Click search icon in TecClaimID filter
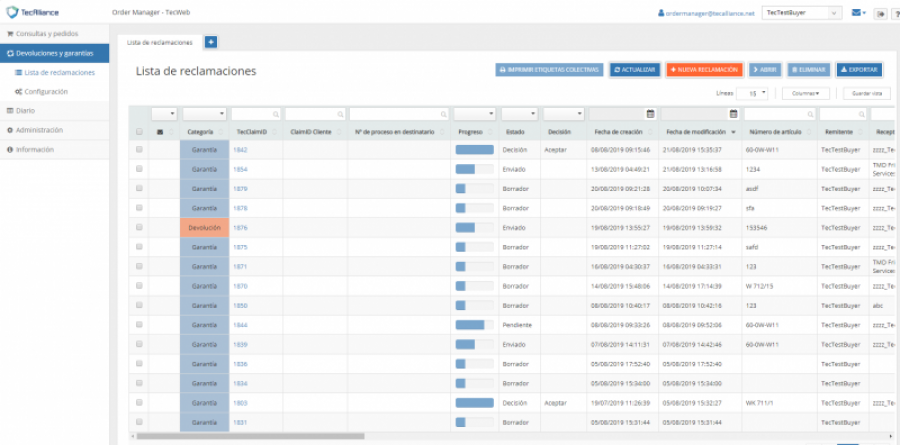900x445 pixels. [x=276, y=114]
